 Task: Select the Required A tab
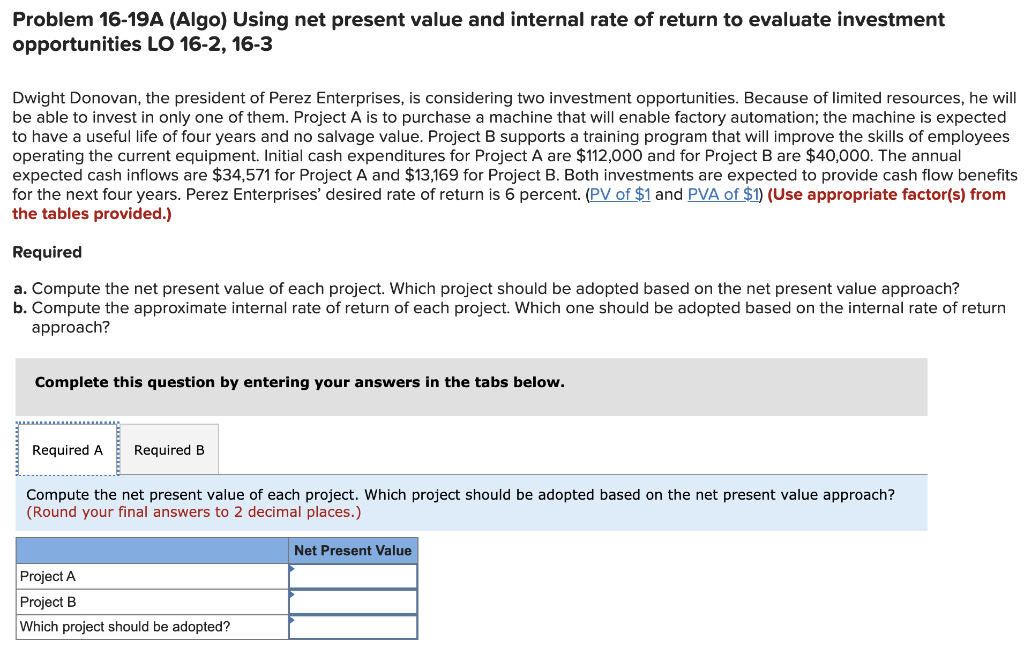pyautogui.click(x=67, y=449)
